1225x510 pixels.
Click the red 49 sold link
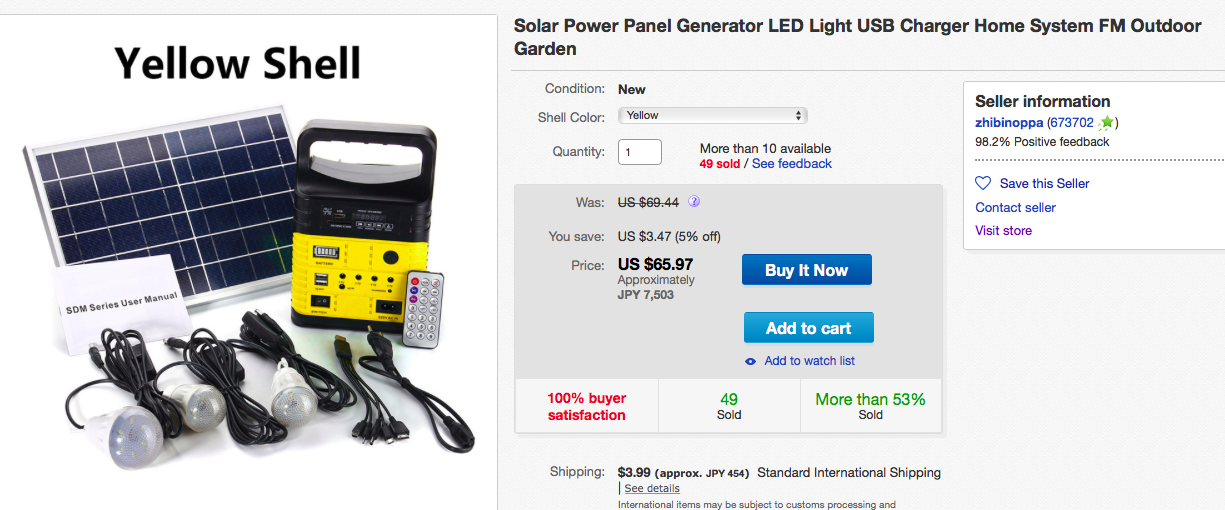(x=720, y=164)
